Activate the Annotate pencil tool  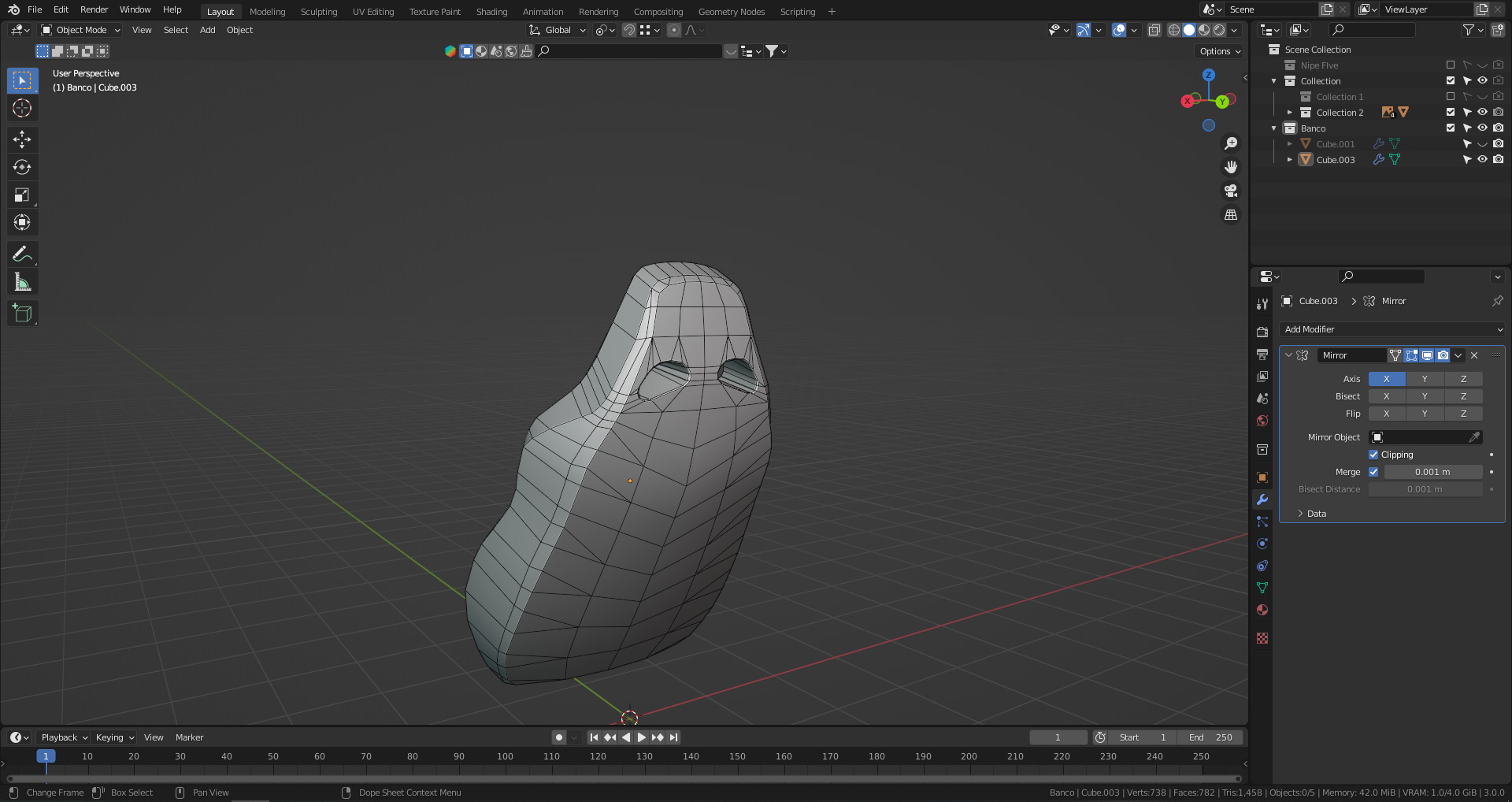pyautogui.click(x=22, y=254)
